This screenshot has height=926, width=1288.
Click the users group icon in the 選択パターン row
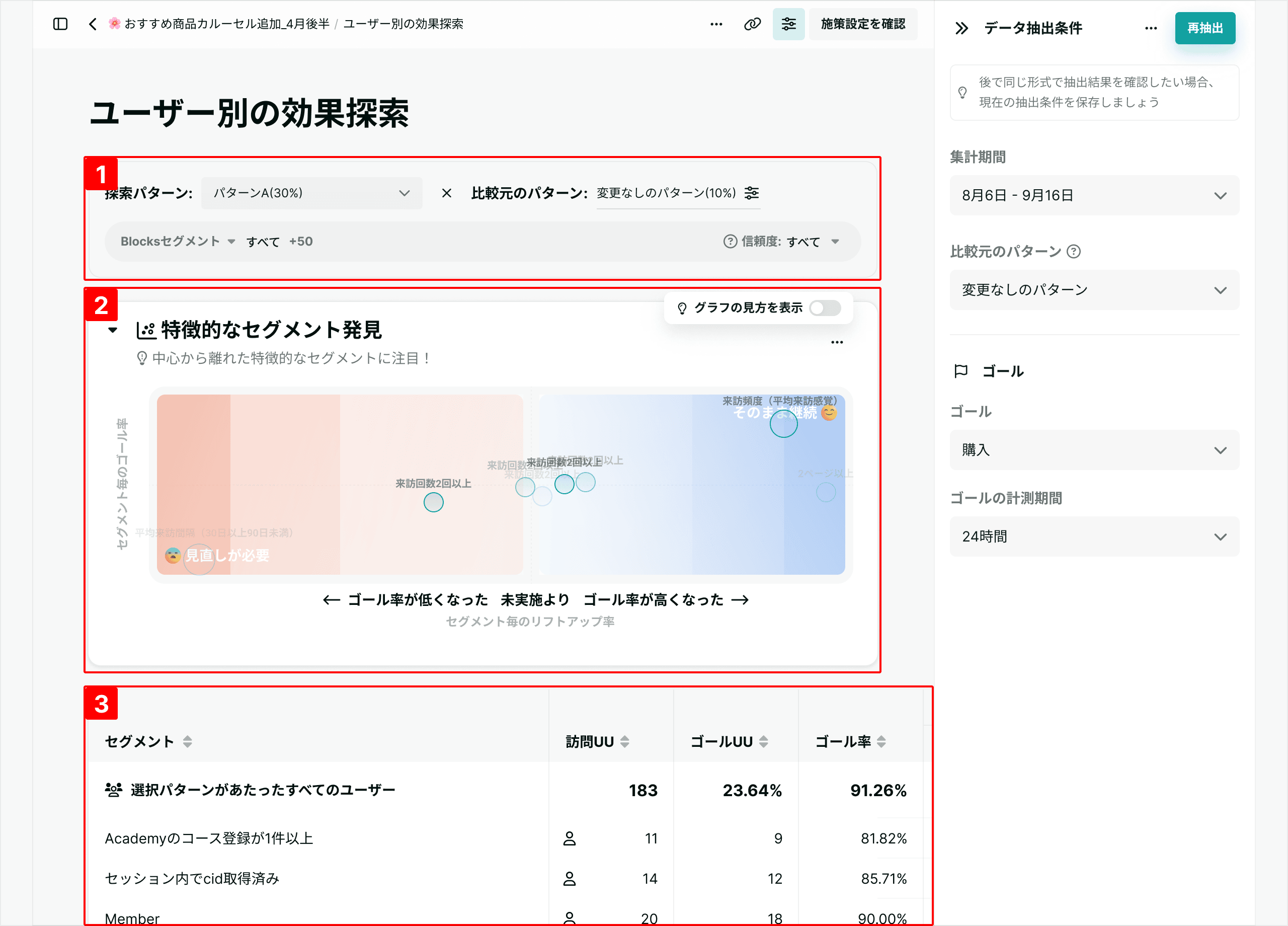[x=113, y=790]
